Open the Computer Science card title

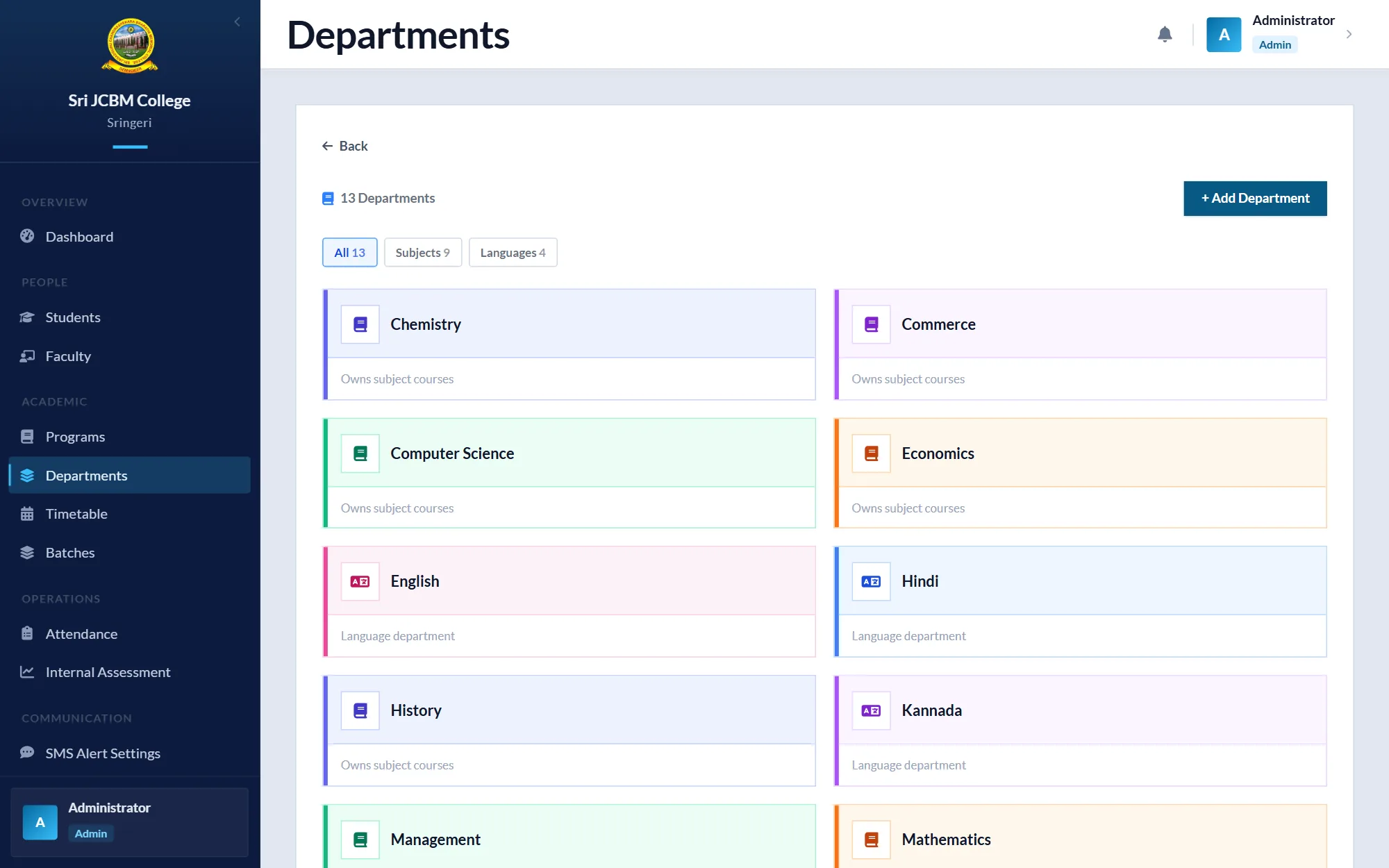(x=452, y=453)
